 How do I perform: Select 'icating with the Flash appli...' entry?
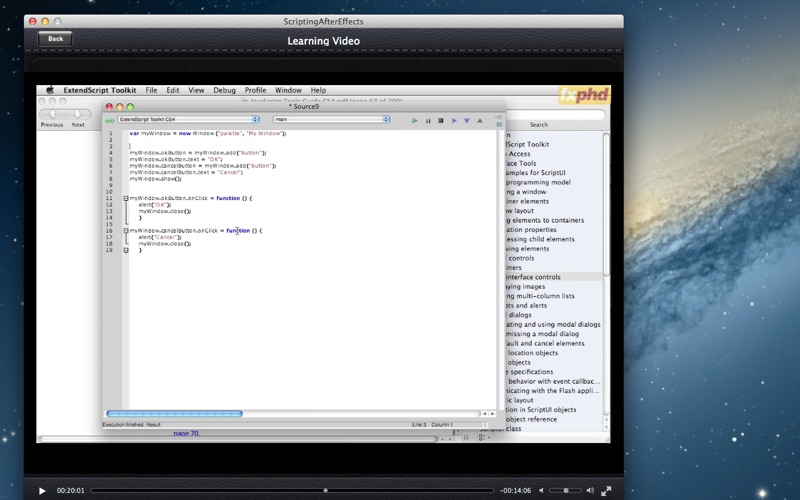553,390
